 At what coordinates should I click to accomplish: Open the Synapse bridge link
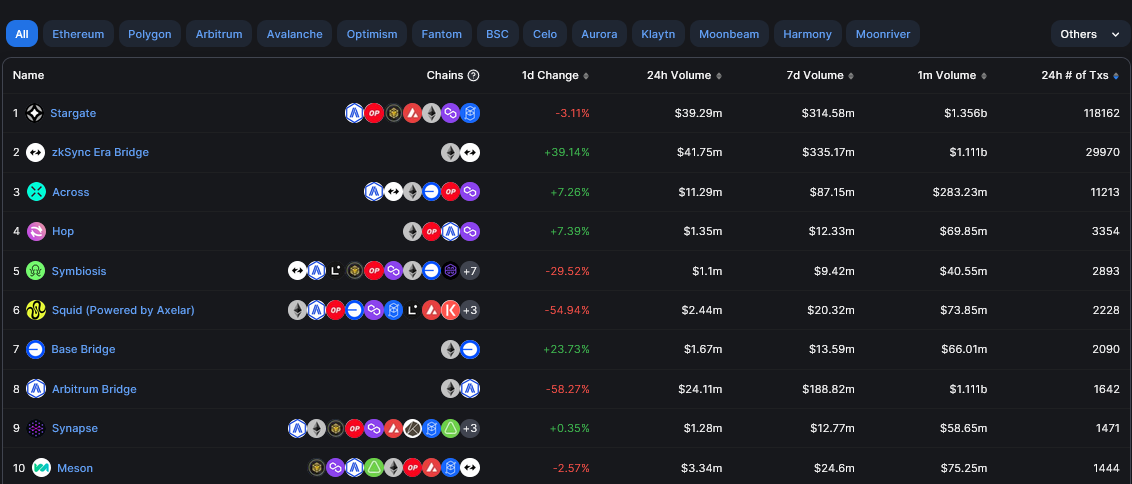click(74, 428)
